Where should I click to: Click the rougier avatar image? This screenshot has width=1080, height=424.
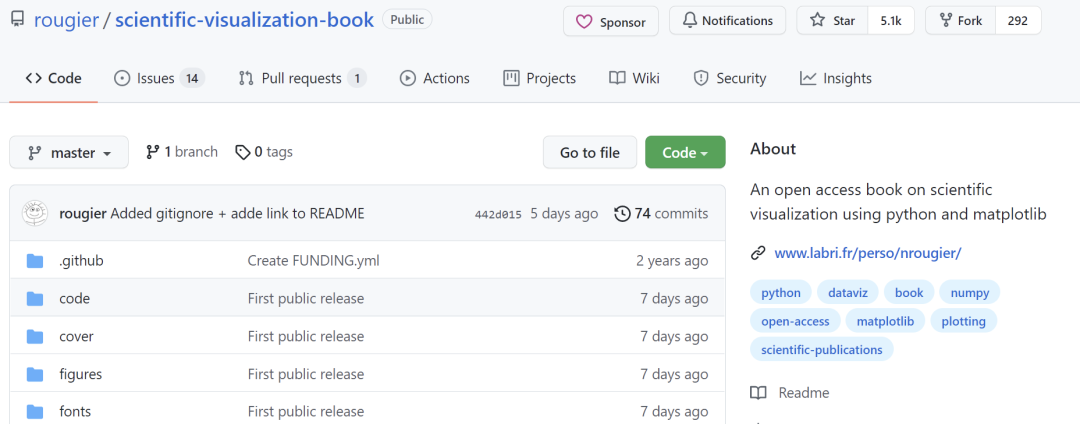click(x=36, y=213)
